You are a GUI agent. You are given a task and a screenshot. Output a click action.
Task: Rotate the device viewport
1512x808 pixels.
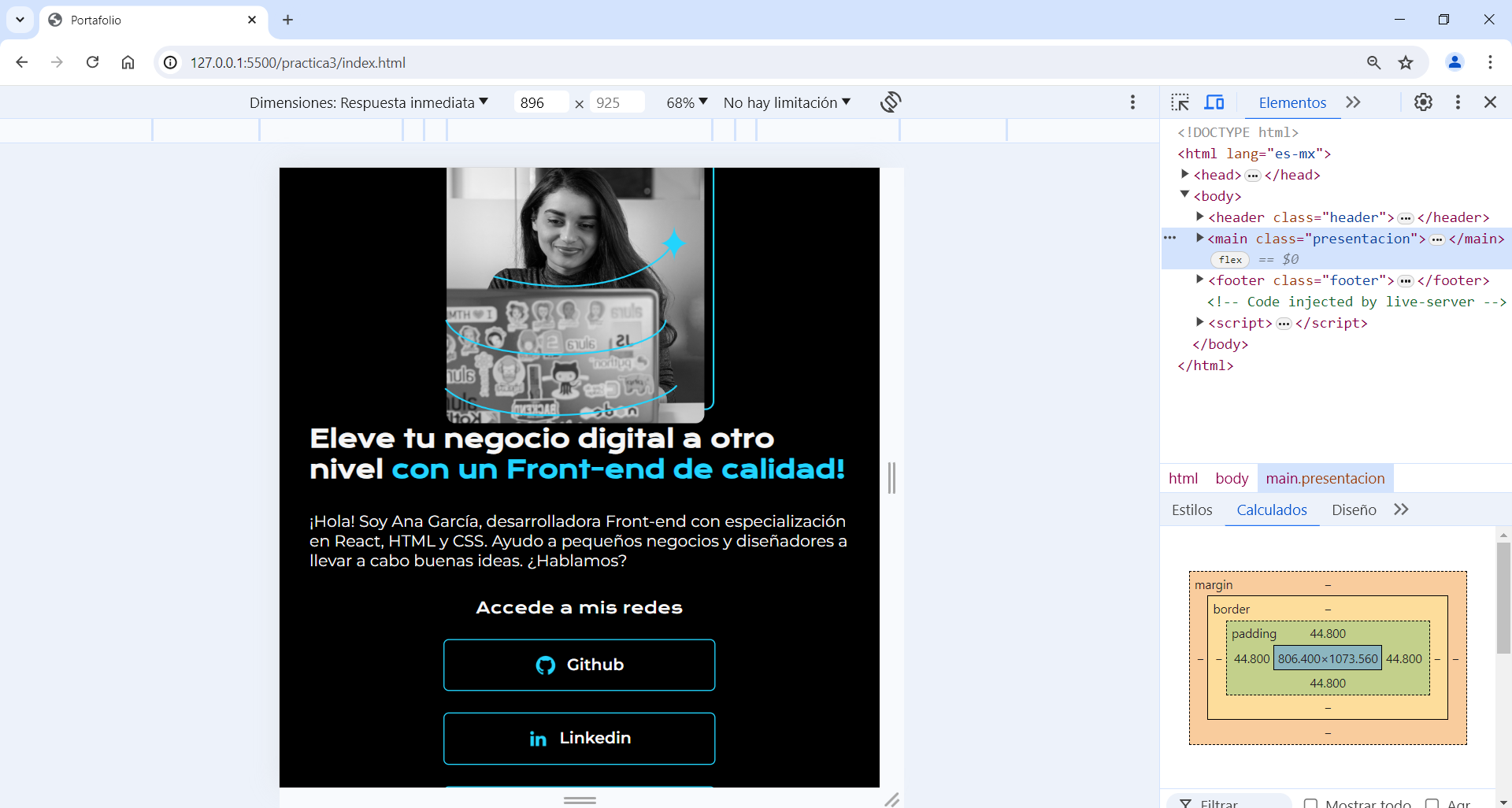click(891, 102)
